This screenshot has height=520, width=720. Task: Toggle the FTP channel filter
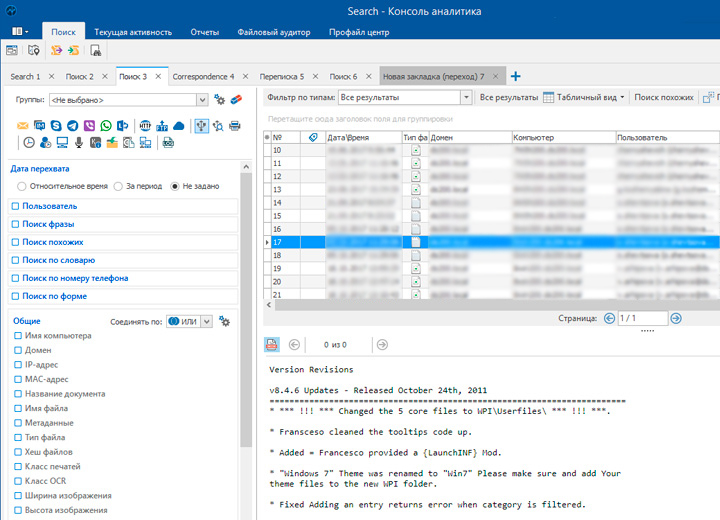[x=162, y=125]
